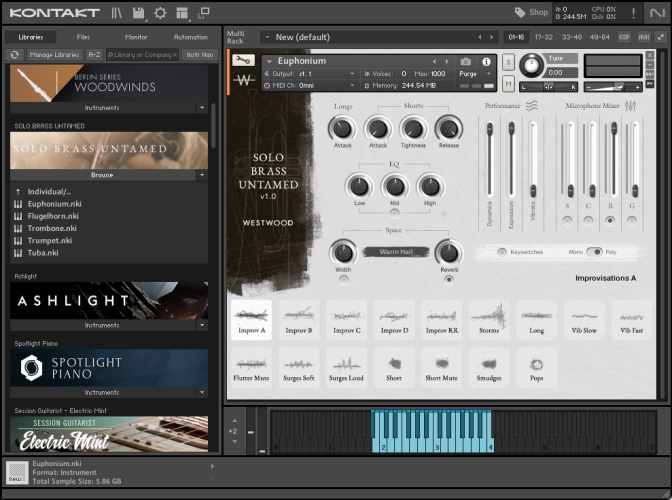Screen dimensions: 672x500
Task: Click the save floppy disk icon
Action: [138, 13]
